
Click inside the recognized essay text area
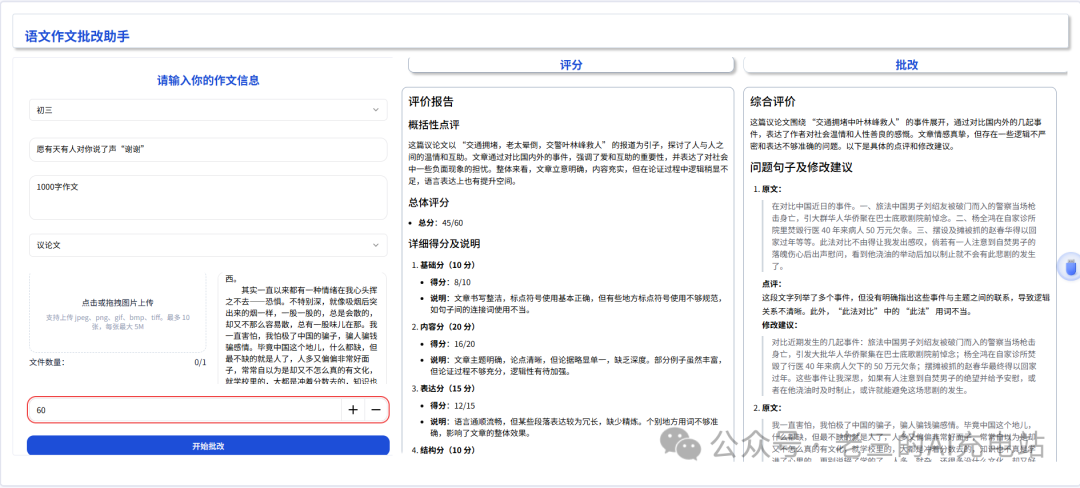pyautogui.click(x=301, y=330)
